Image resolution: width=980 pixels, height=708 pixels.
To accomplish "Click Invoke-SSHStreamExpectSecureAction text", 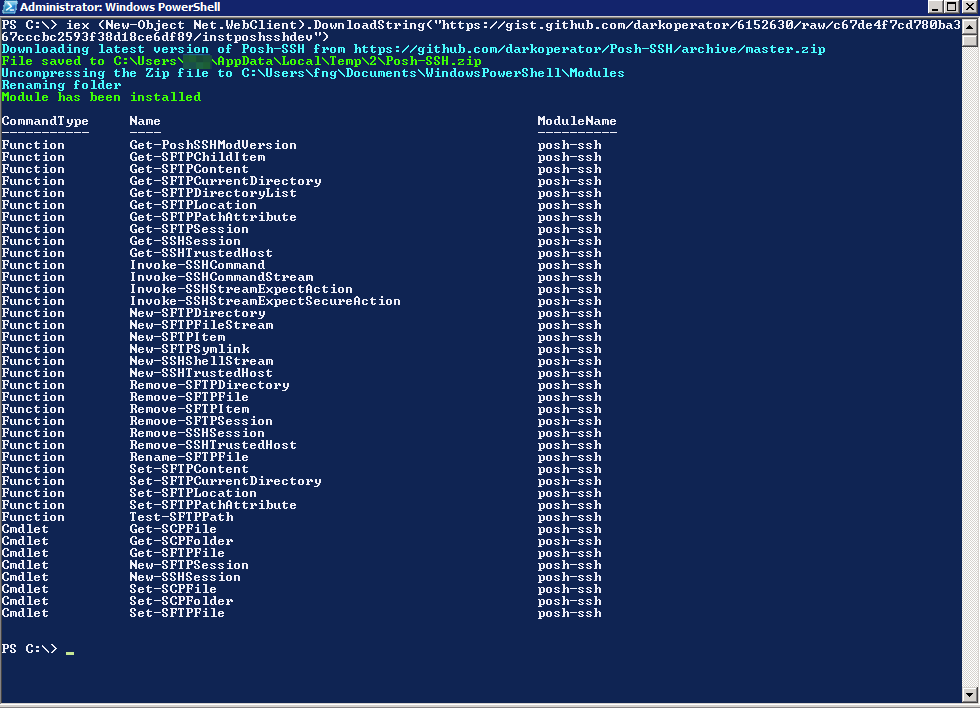I will coord(265,301).
